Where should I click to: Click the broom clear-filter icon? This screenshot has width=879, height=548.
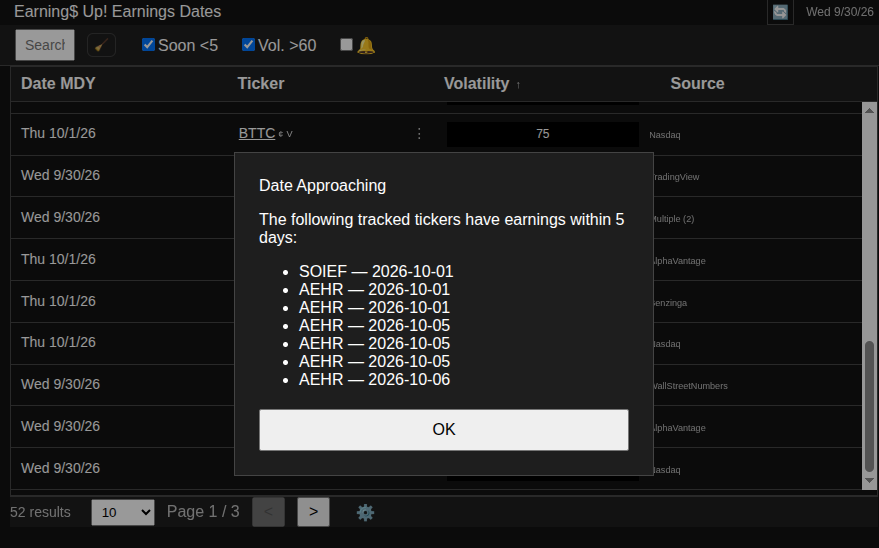(101, 45)
